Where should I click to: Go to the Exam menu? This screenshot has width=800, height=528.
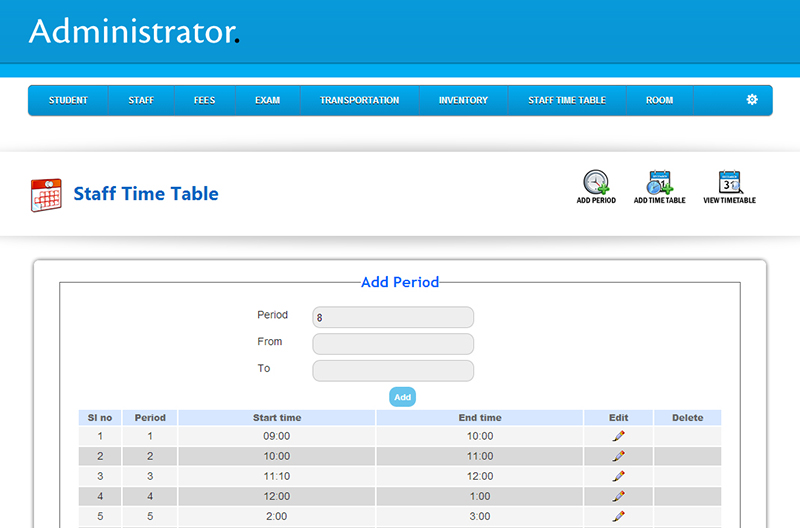267,100
